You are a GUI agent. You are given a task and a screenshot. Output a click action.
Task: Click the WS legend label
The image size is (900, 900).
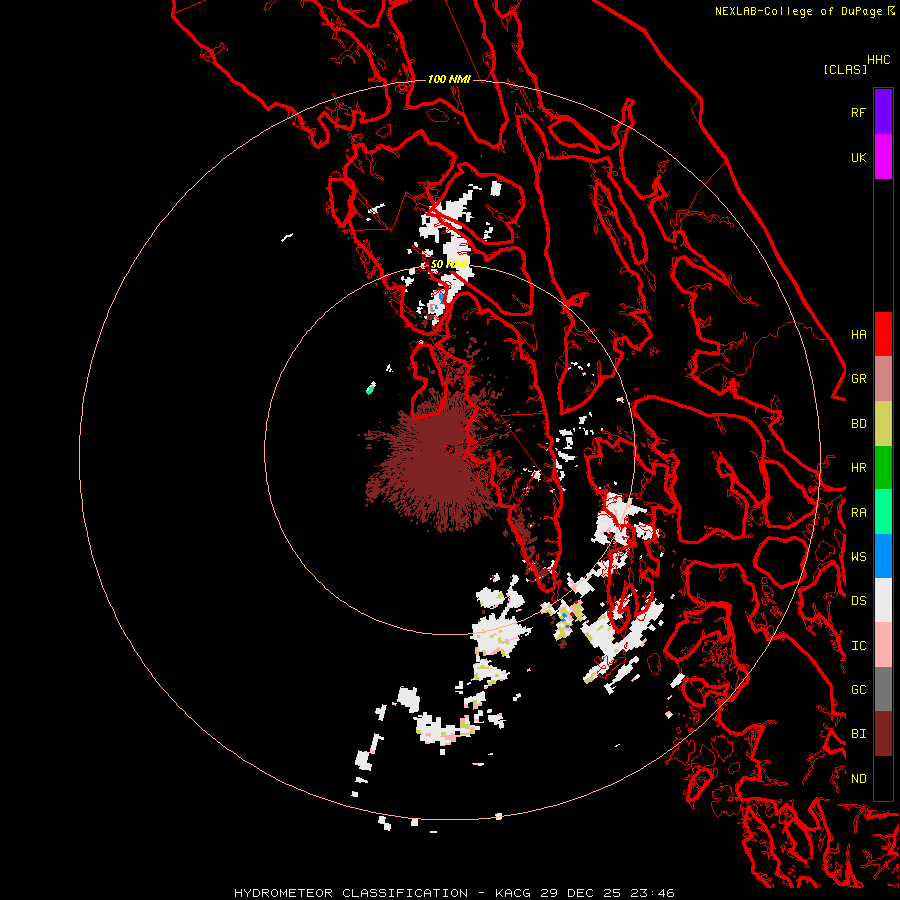[858, 557]
